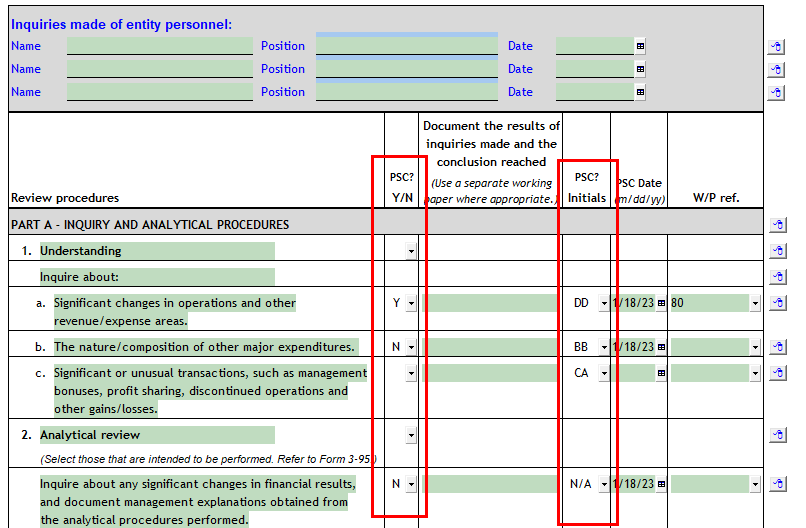
Task: Click note icon on 'nature/composition of other major expenditures' row
Action: click(778, 347)
